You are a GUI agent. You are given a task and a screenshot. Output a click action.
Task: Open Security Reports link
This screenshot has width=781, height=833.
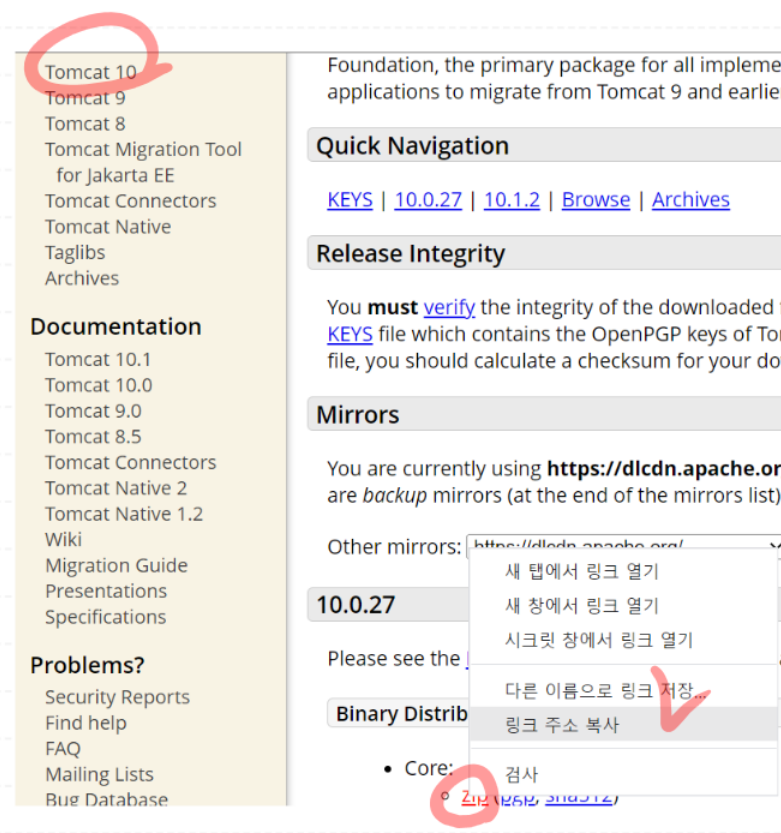point(117,698)
